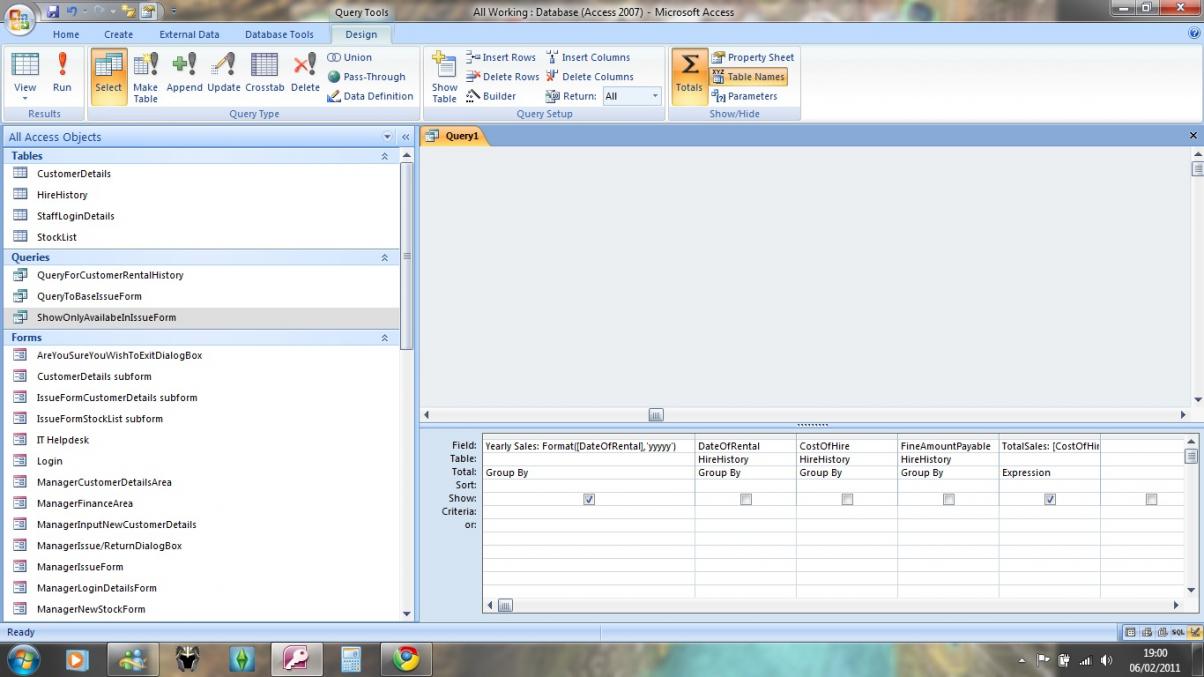
Task: Collapse the Forms group
Action: (x=384, y=338)
